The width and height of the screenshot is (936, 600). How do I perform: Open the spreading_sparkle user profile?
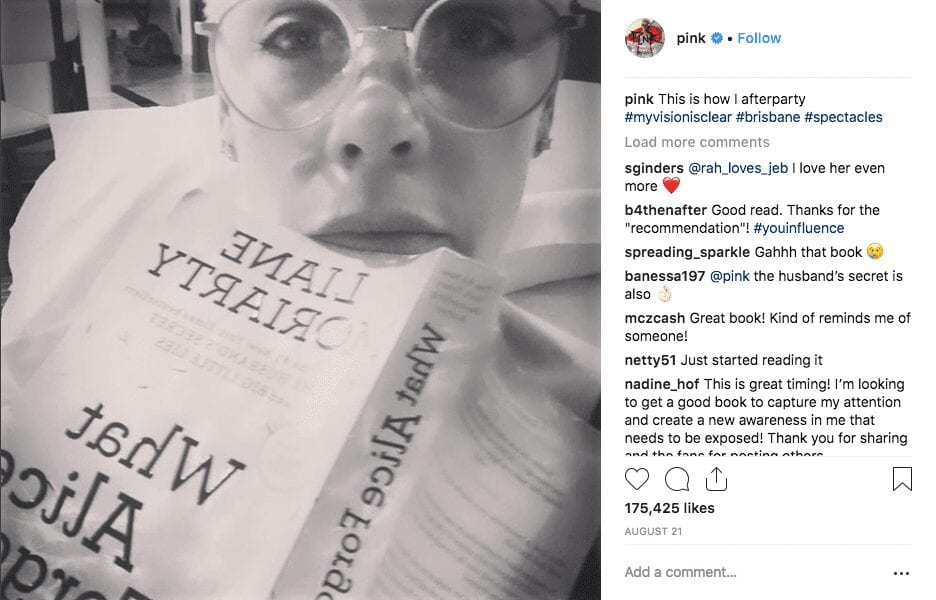tap(687, 252)
